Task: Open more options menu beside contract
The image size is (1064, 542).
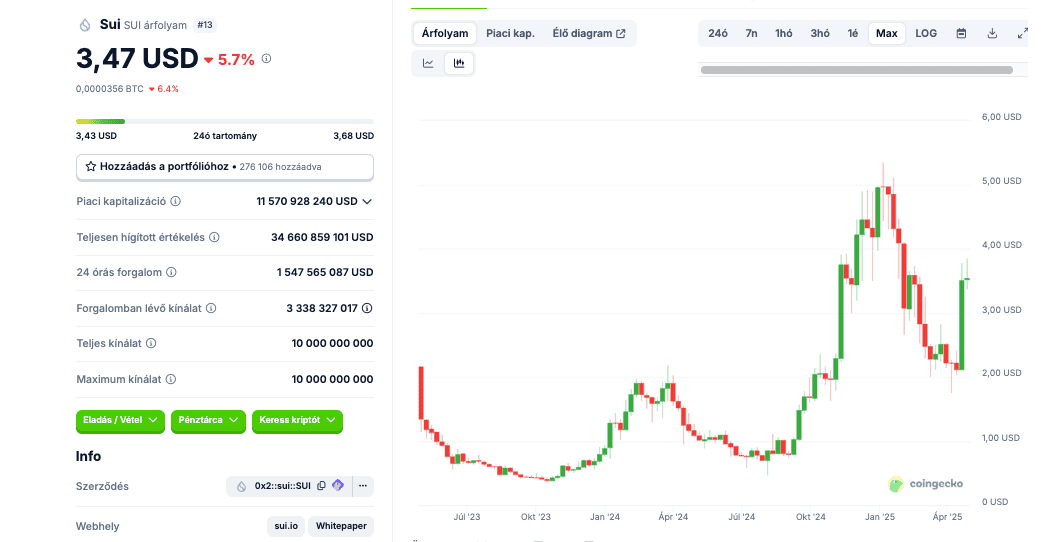Action: 363,486
